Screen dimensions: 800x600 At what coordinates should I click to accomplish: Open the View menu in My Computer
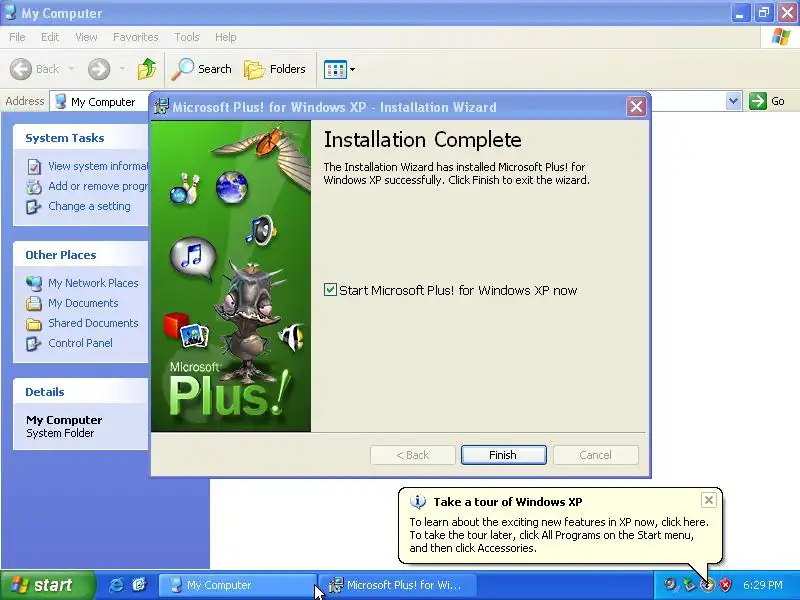pyautogui.click(x=86, y=37)
